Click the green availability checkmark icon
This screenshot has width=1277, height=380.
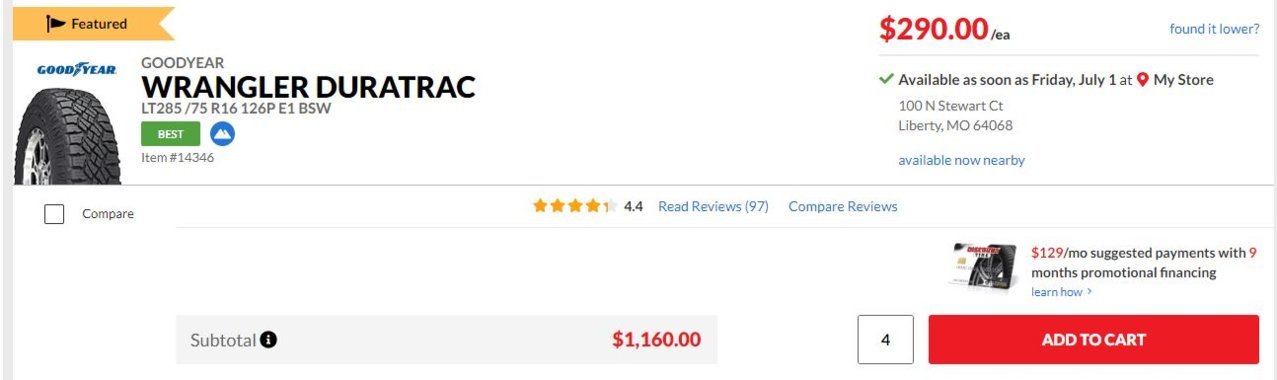[886, 79]
